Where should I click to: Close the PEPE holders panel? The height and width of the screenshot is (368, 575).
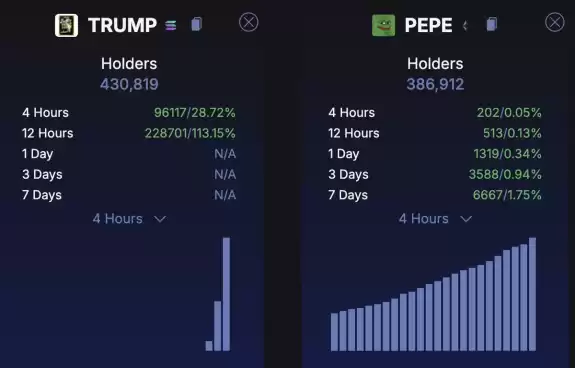555,22
